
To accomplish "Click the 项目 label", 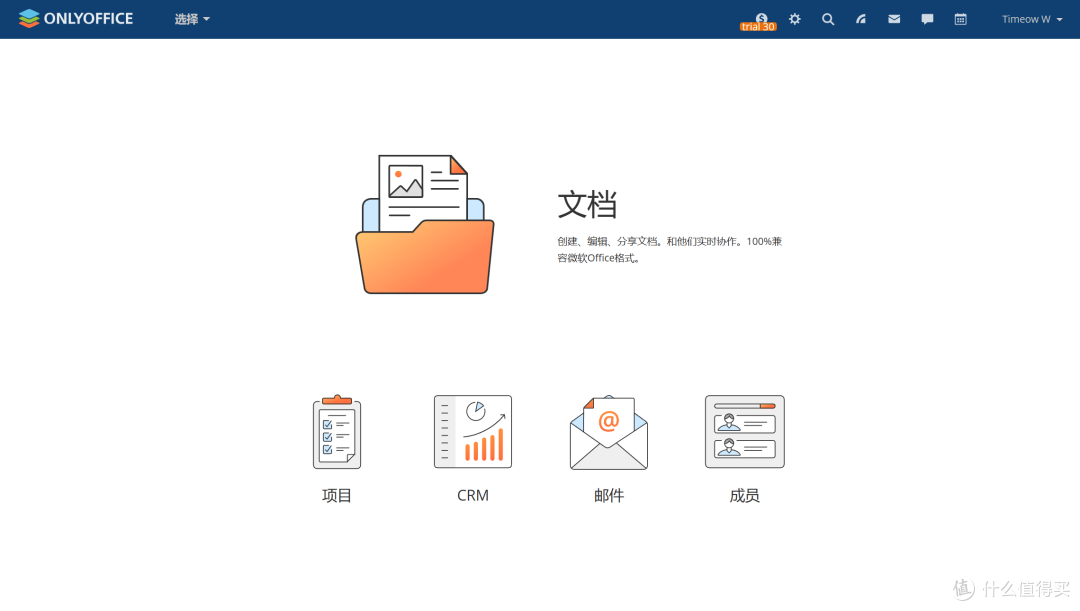I will (337, 495).
